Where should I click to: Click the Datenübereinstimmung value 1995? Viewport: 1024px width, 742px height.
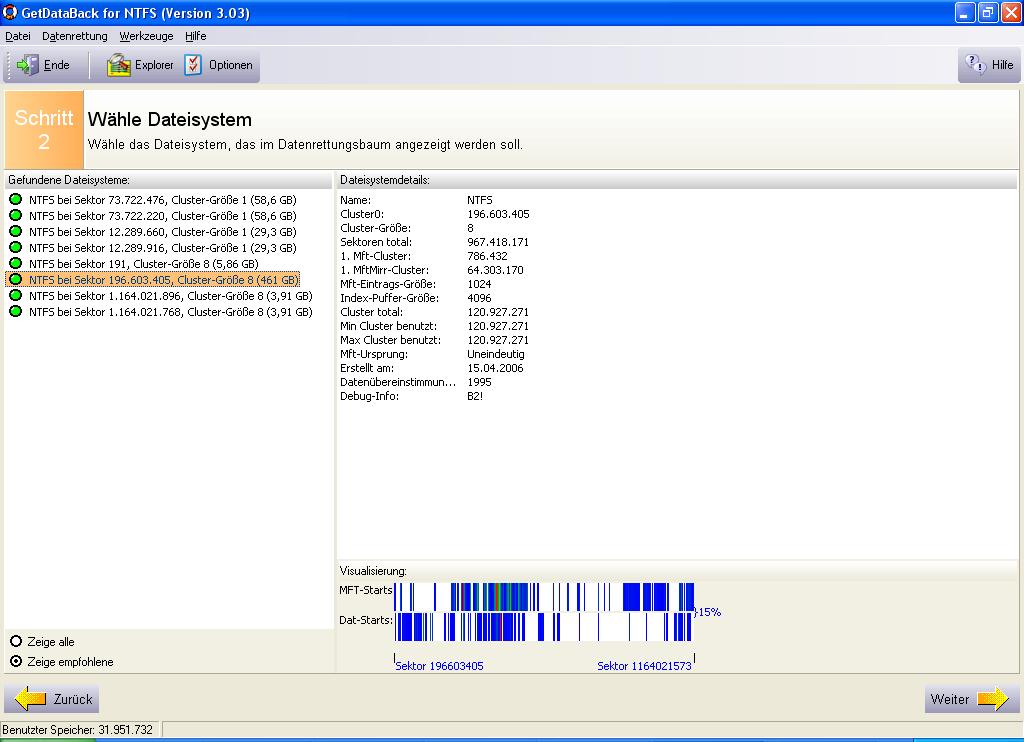[x=479, y=382]
